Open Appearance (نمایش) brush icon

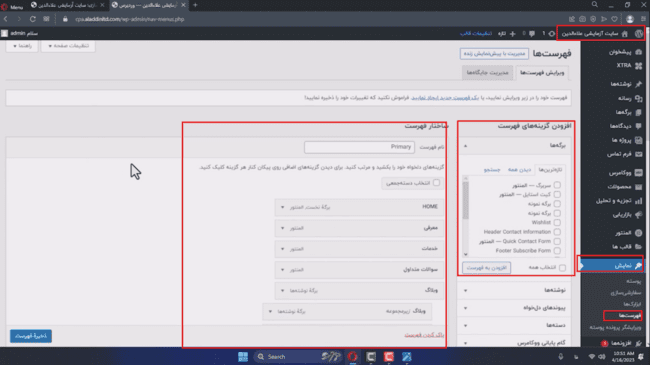[638, 265]
